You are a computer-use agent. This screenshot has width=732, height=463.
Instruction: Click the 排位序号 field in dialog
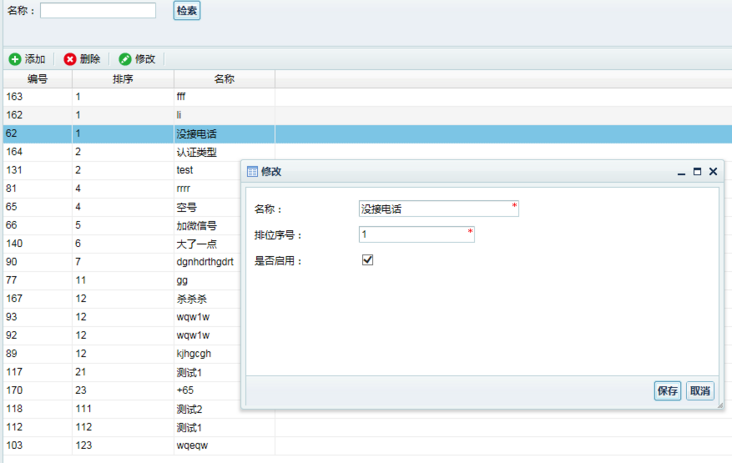tap(416, 234)
